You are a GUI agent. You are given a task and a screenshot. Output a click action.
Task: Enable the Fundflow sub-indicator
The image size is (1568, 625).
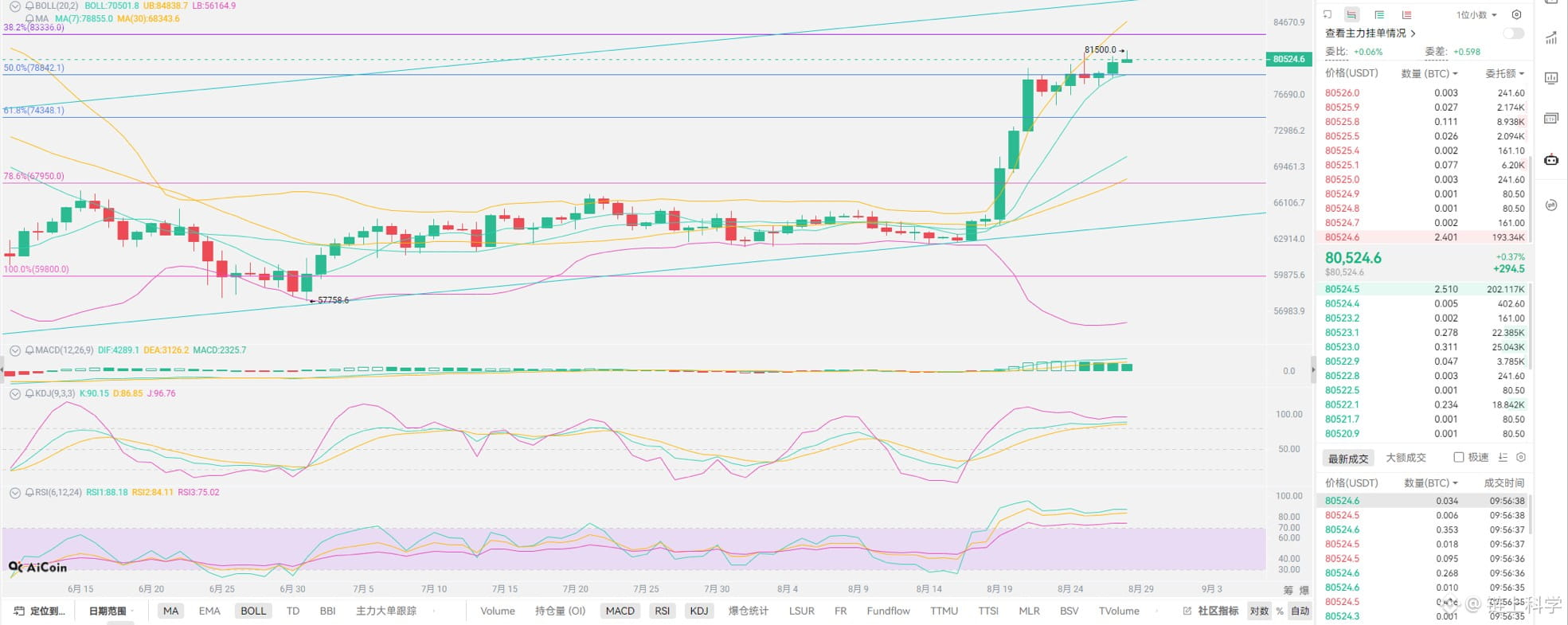(889, 611)
